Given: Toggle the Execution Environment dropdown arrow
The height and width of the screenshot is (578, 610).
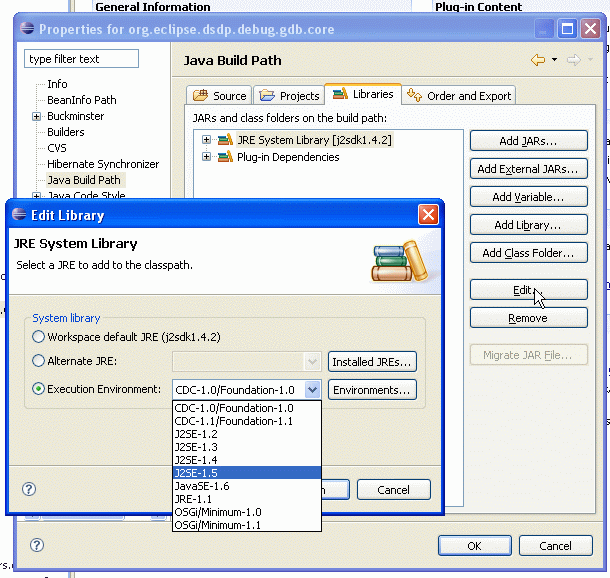Looking at the screenshot, I should point(313,390).
